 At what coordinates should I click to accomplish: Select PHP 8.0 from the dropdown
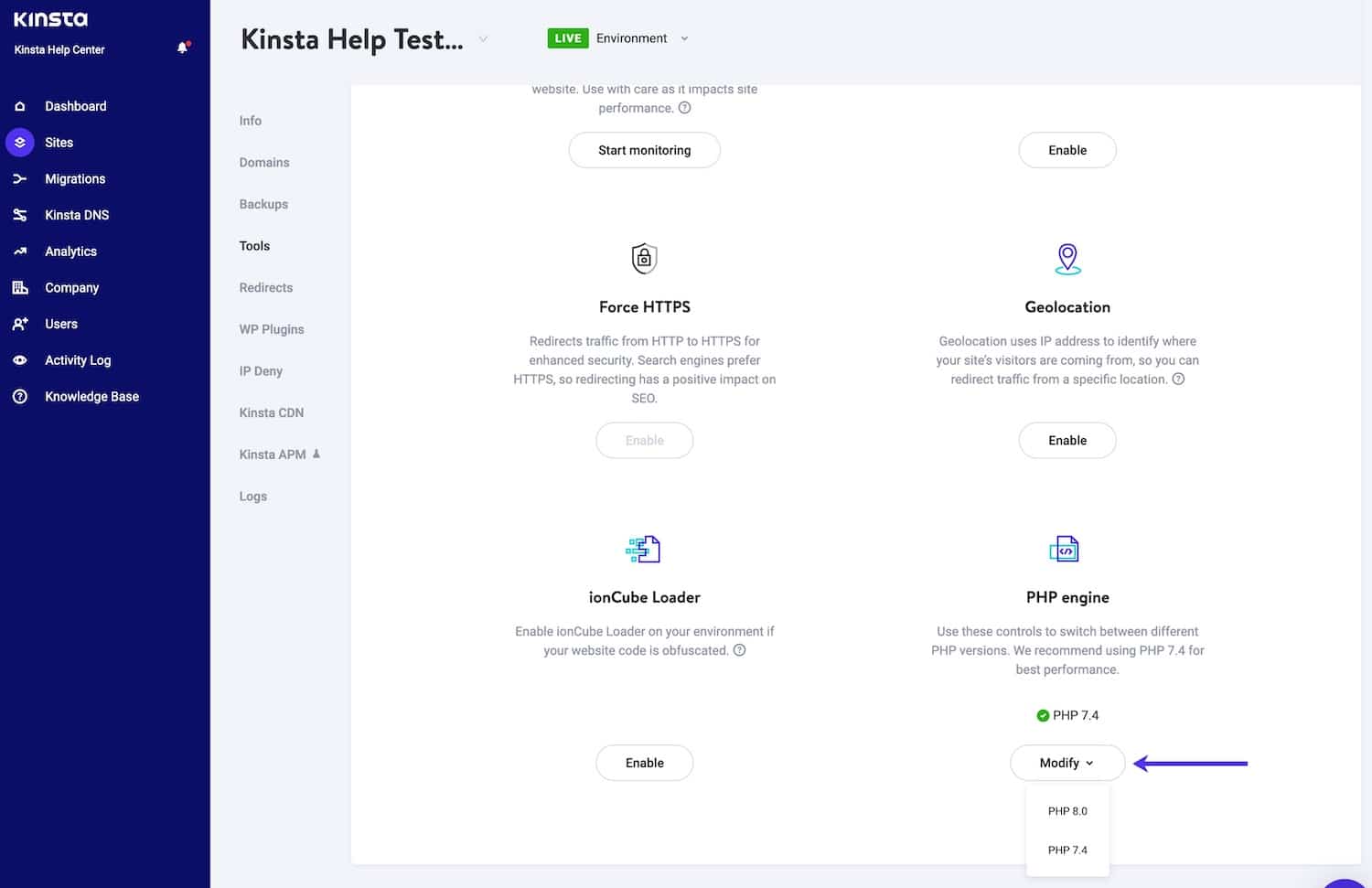tap(1067, 811)
